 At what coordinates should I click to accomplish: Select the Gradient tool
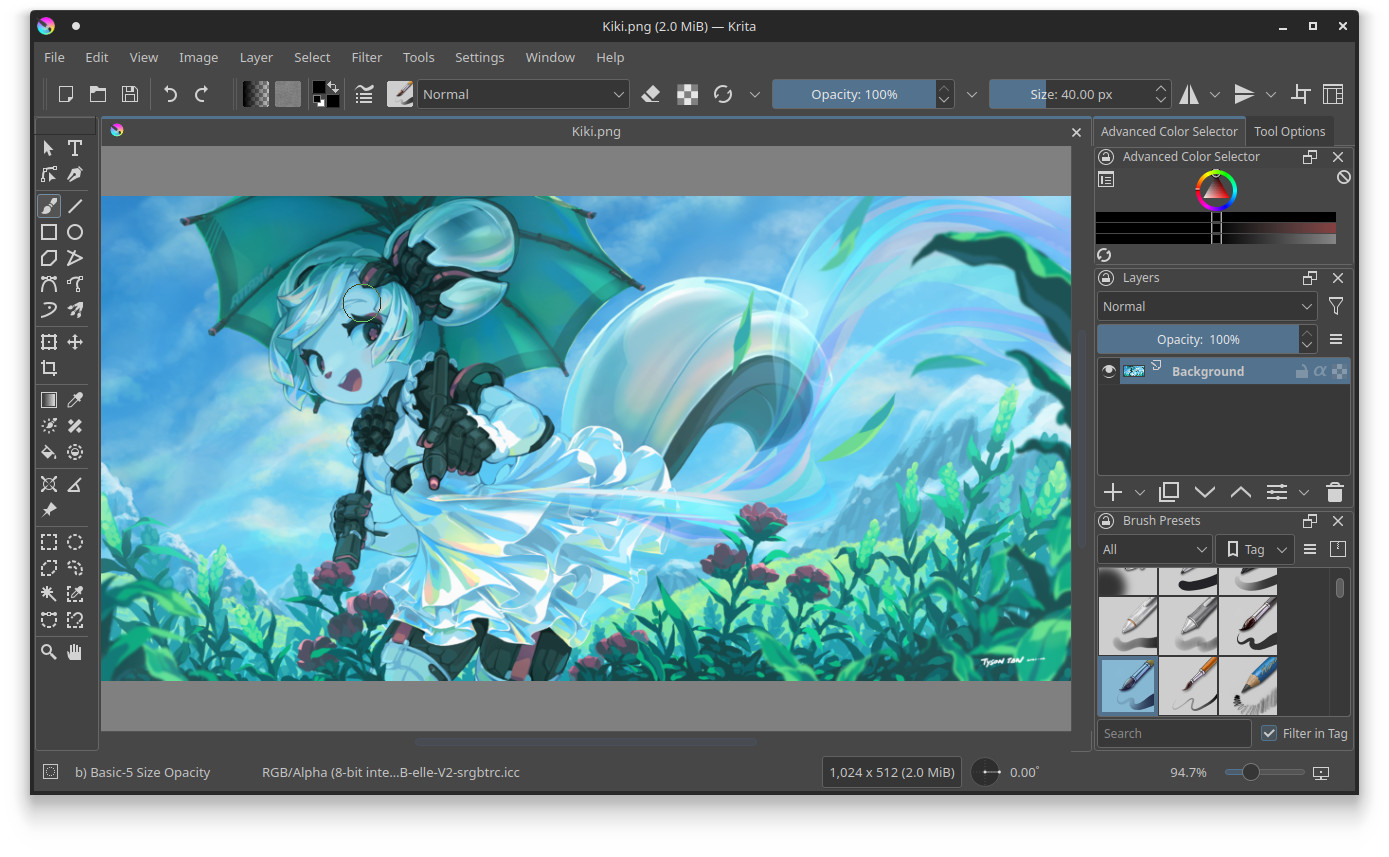tap(48, 400)
